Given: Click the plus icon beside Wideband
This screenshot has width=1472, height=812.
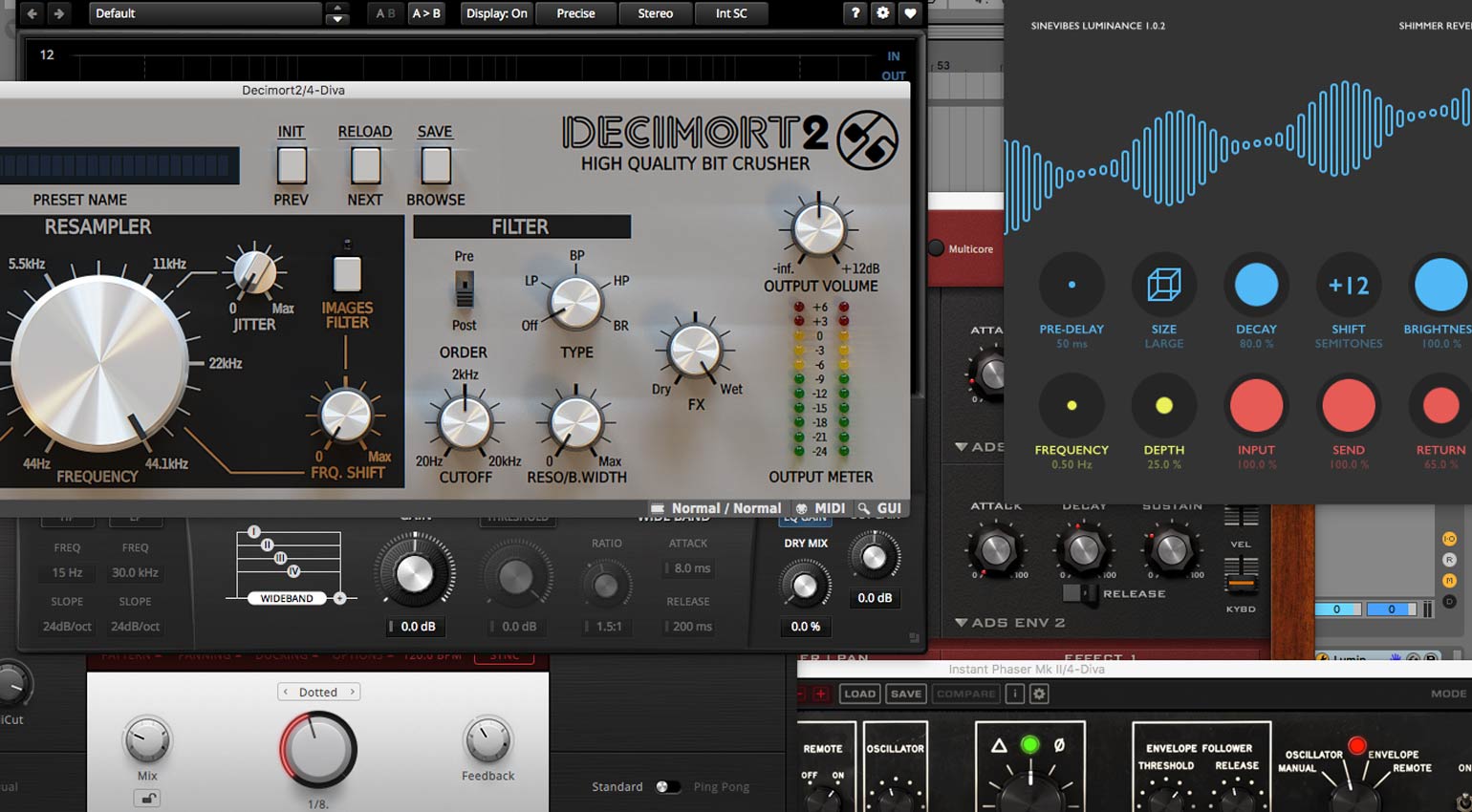Looking at the screenshot, I should coord(339,598).
